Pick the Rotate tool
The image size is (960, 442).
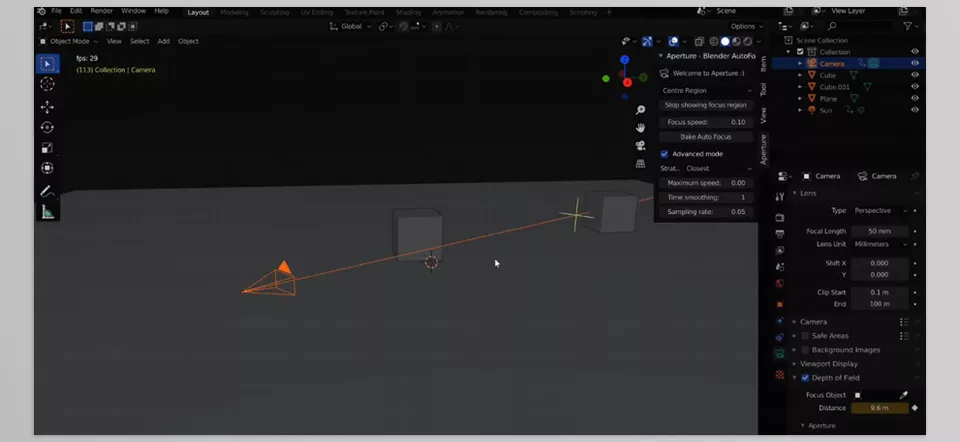coord(48,127)
